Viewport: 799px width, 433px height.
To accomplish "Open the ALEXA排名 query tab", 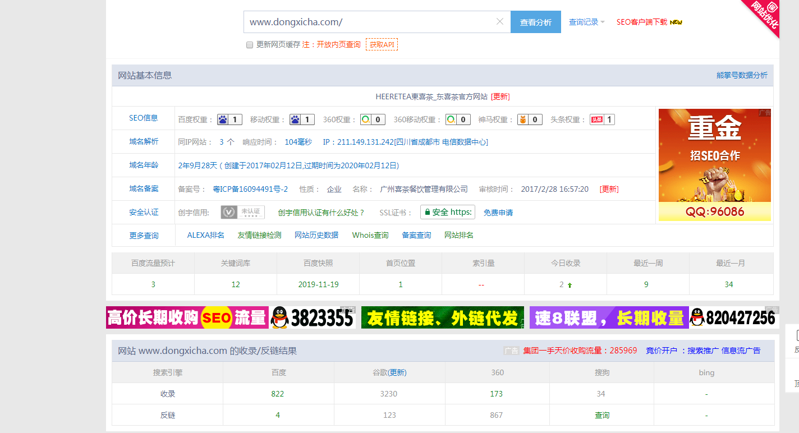I will pos(205,236).
